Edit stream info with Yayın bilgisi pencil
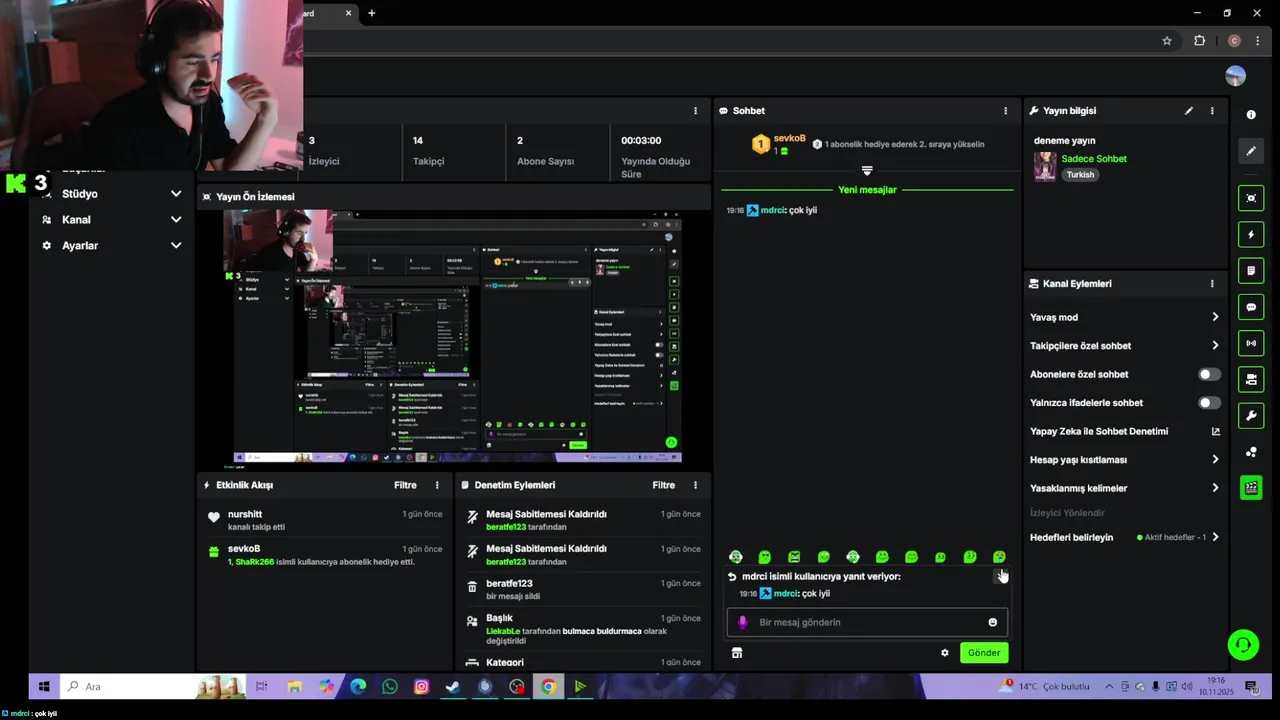The image size is (1280, 720). (1189, 111)
